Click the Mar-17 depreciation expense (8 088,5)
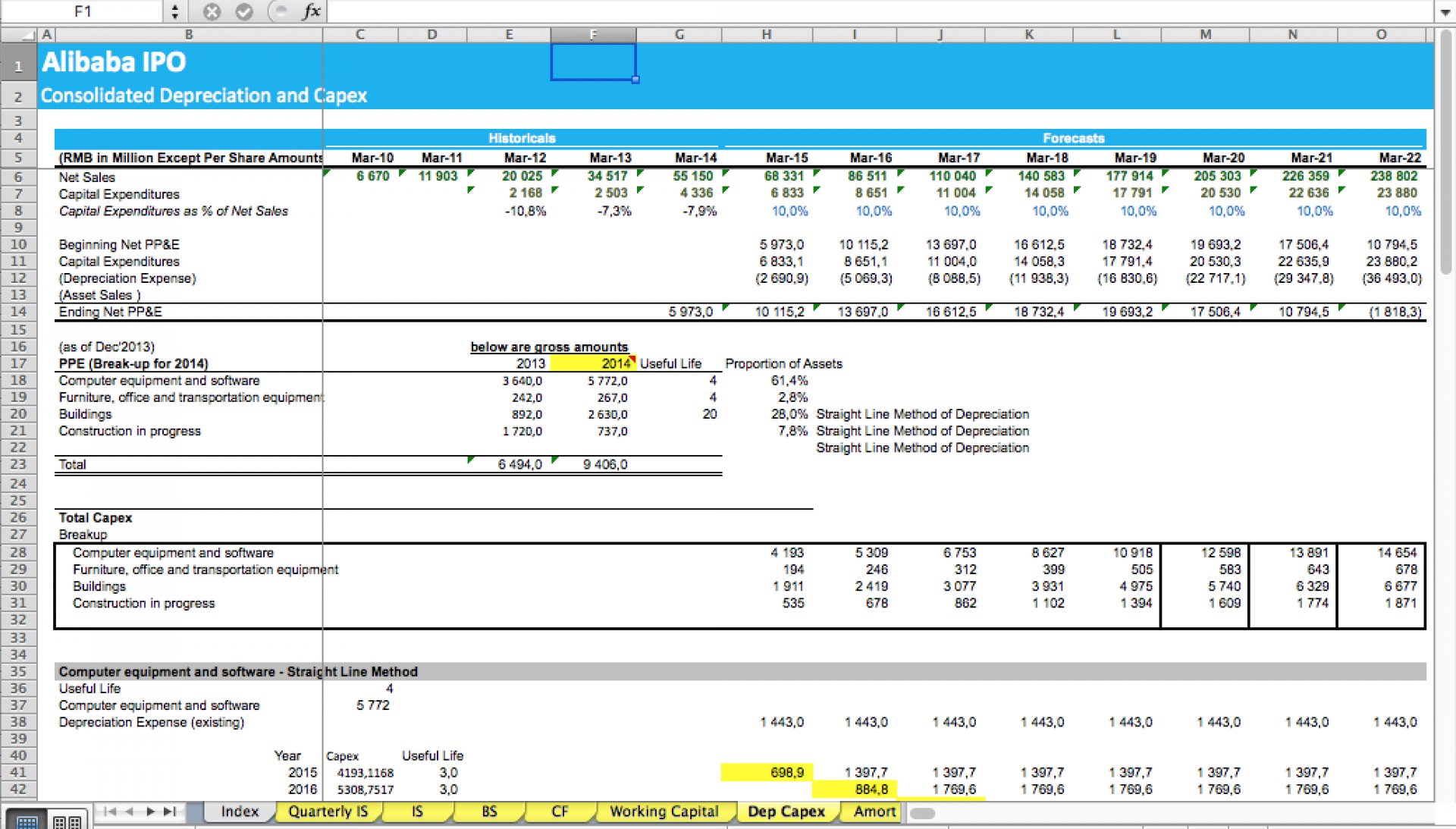This screenshot has height=829, width=1456. click(x=954, y=278)
